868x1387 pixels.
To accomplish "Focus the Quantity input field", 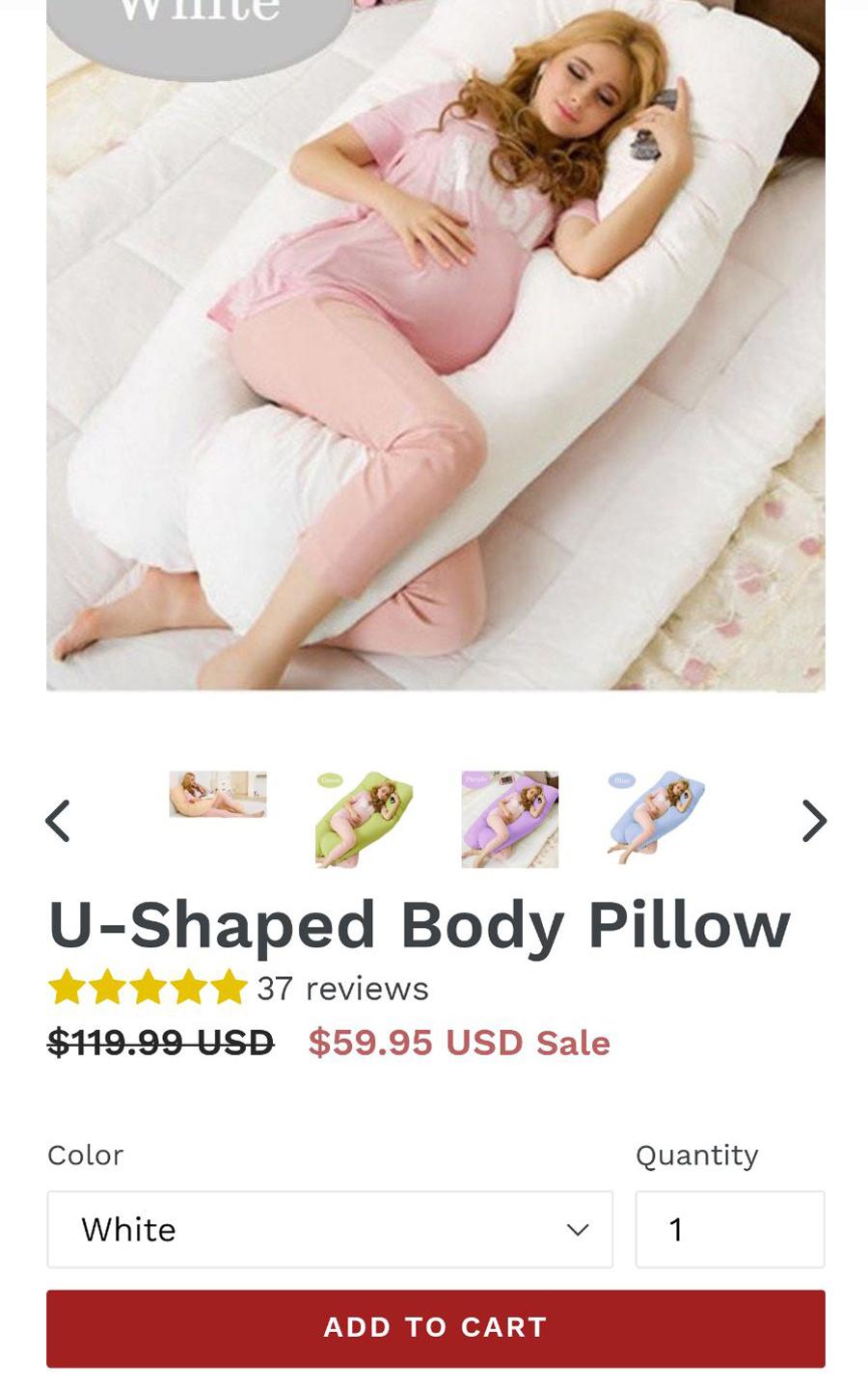I will [x=730, y=1229].
